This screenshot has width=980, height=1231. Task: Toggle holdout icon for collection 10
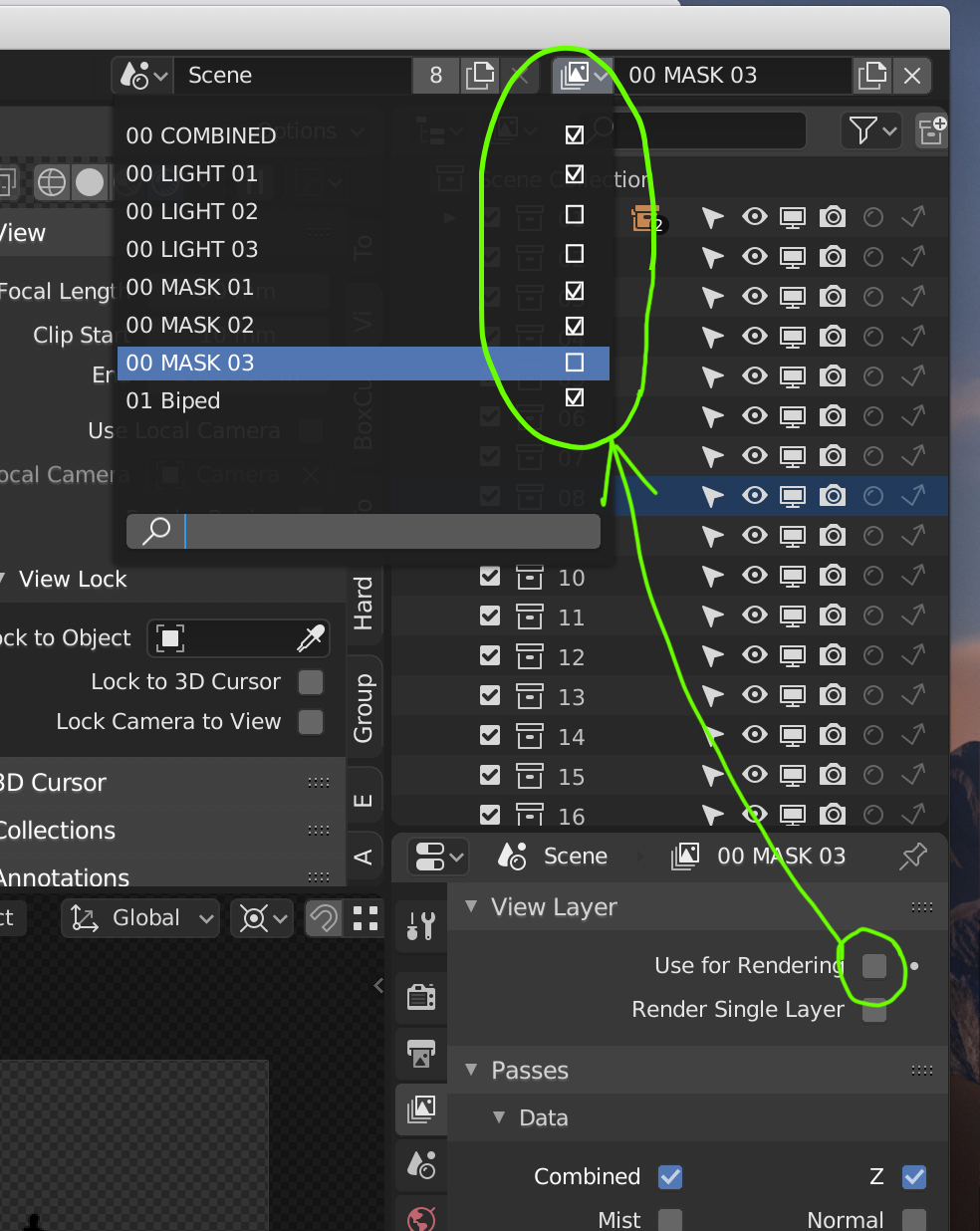click(873, 576)
